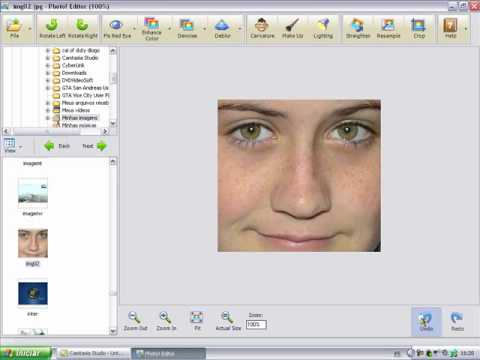Open the Denoise dropdown arrow
Viewport: 480px width, 360px height.
point(205,29)
